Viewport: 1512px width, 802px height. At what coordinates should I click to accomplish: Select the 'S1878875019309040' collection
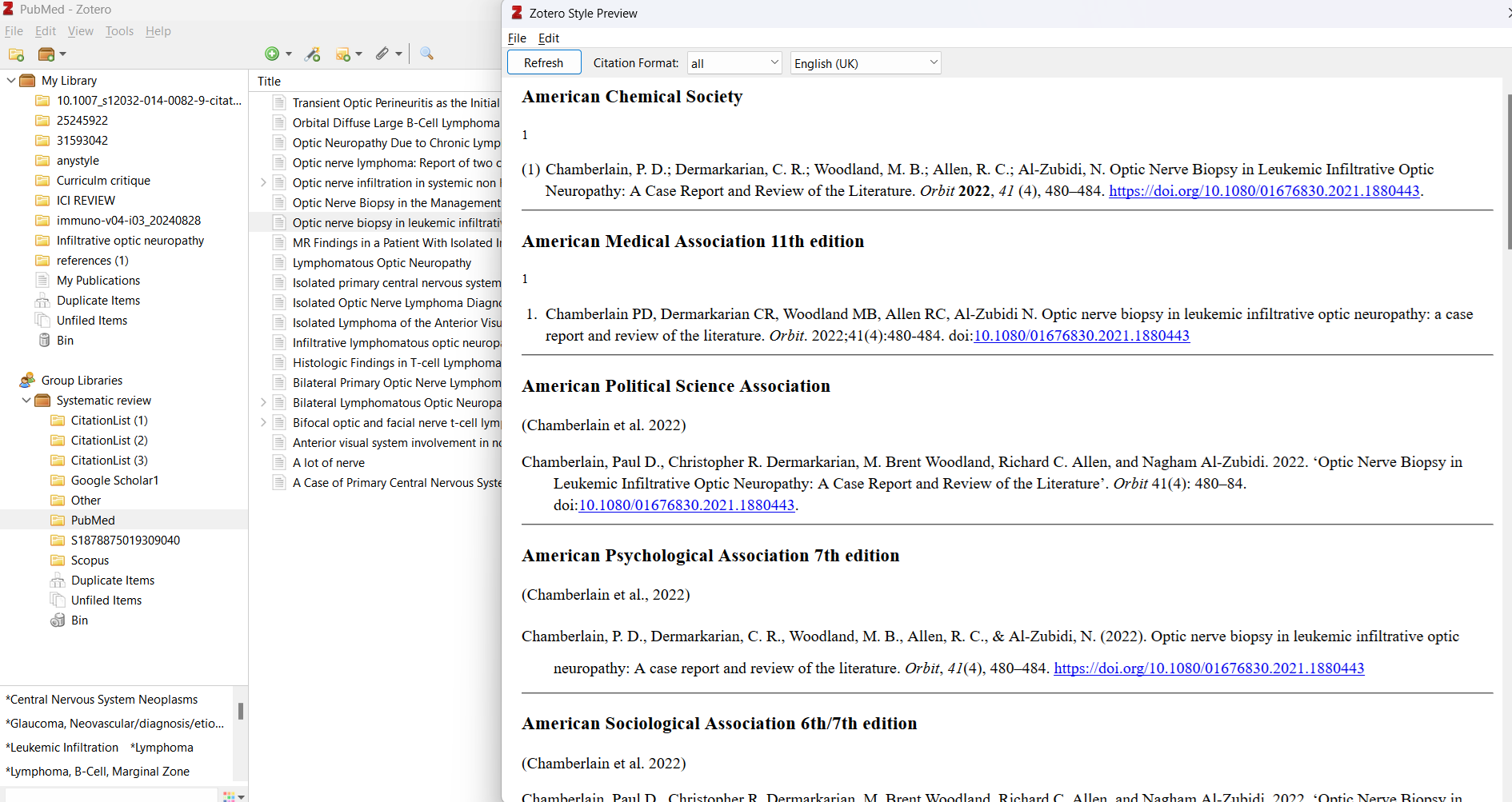(126, 541)
